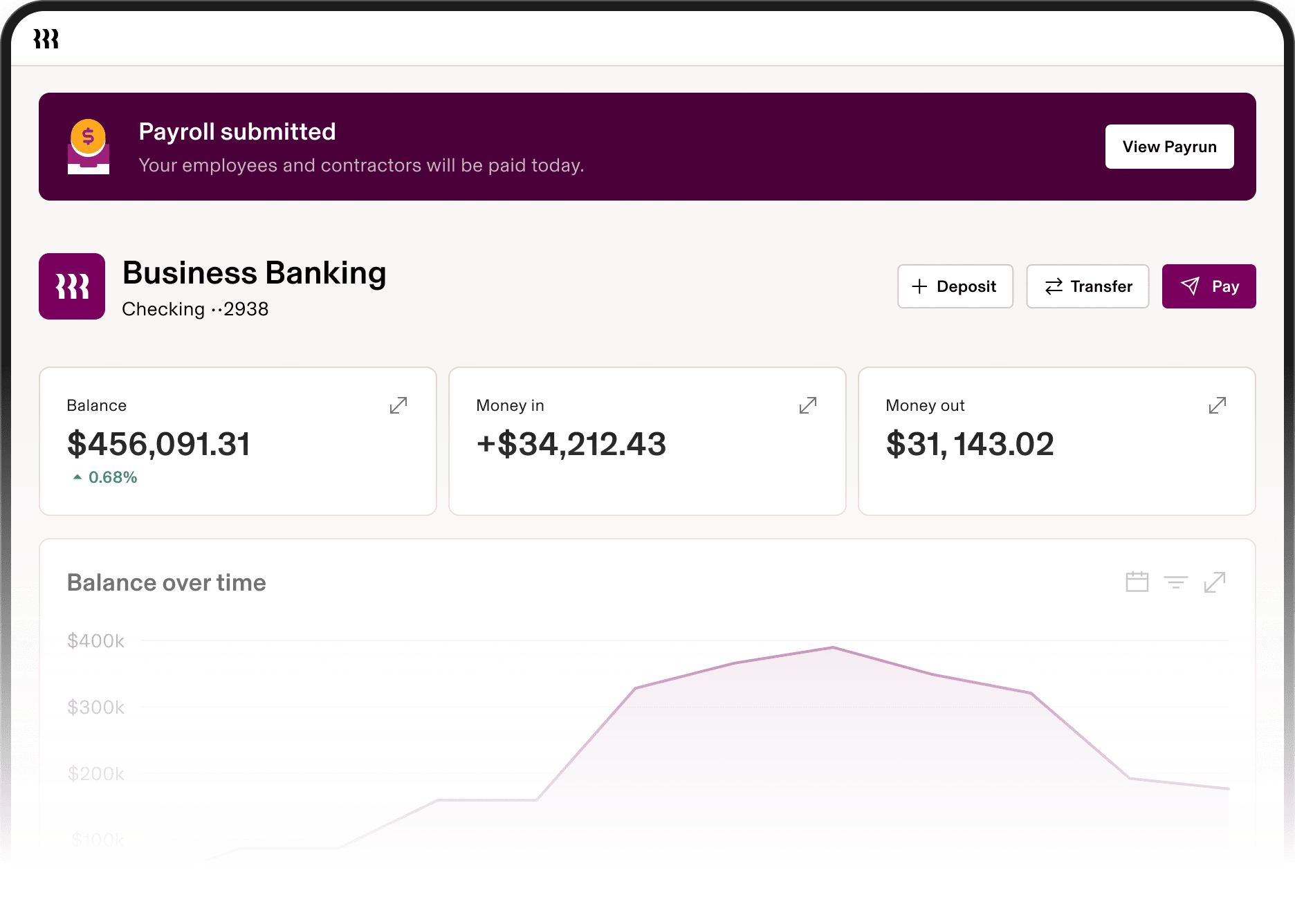1295x924 pixels.
Task: Click the payroll dollar coin icon
Action: coord(89,147)
